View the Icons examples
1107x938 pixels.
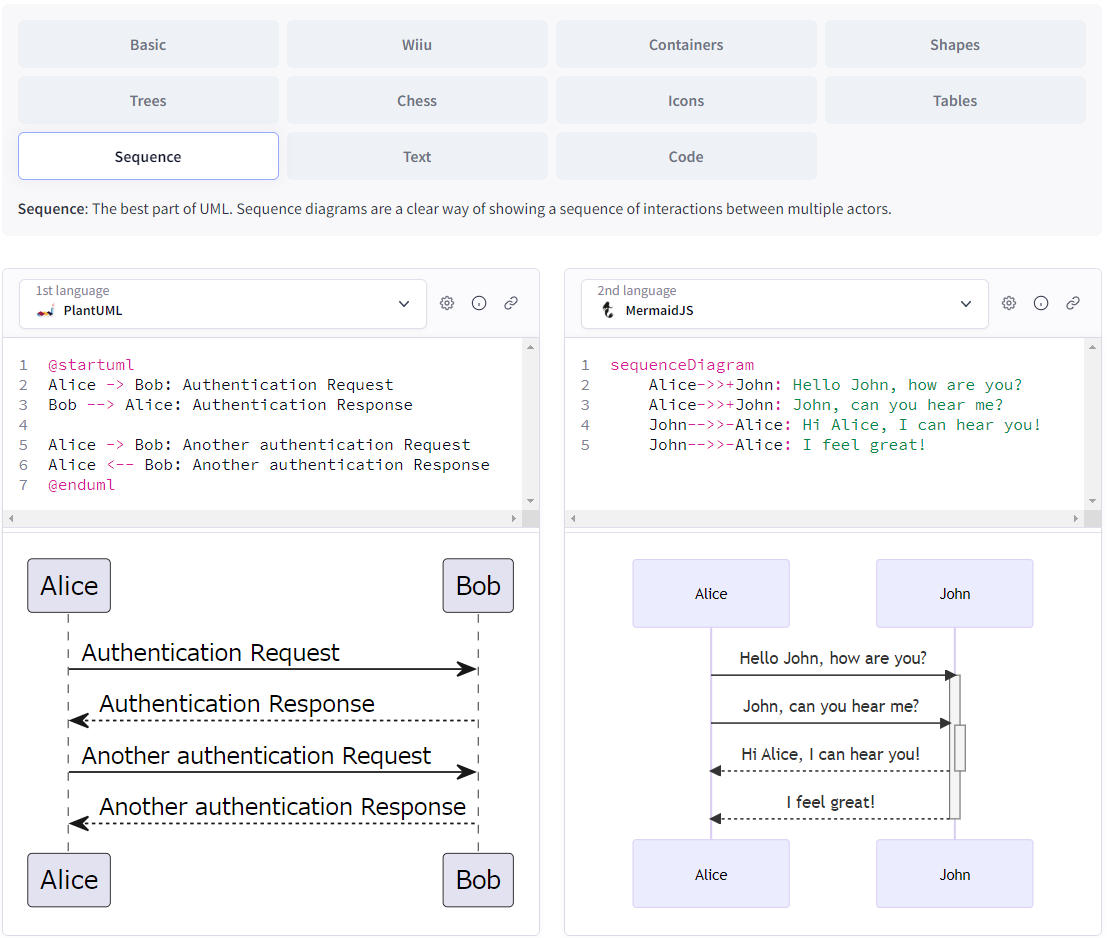click(686, 100)
